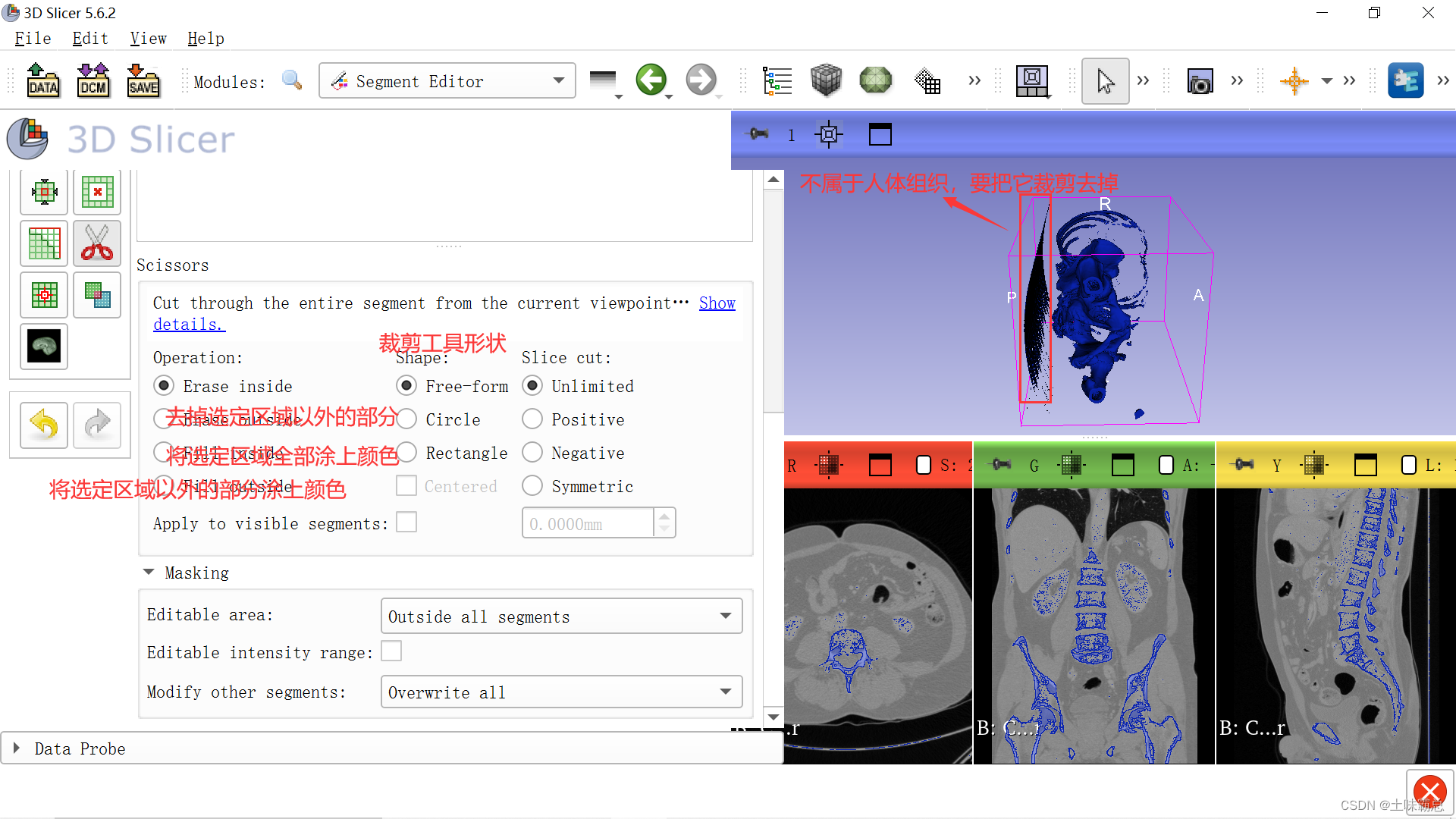Click the Save data icon
The width and height of the screenshot is (1456, 819).
click(x=143, y=80)
